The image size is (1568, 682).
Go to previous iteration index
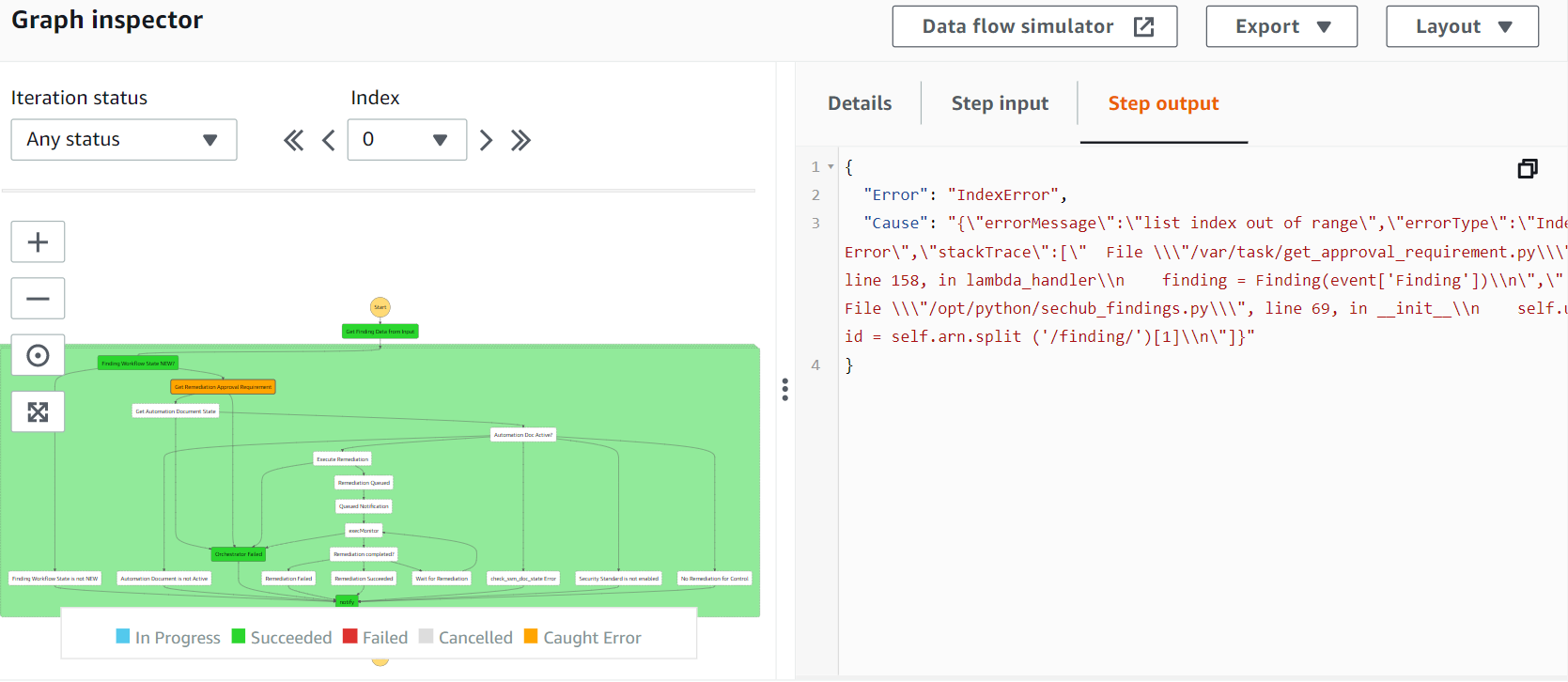pos(328,141)
